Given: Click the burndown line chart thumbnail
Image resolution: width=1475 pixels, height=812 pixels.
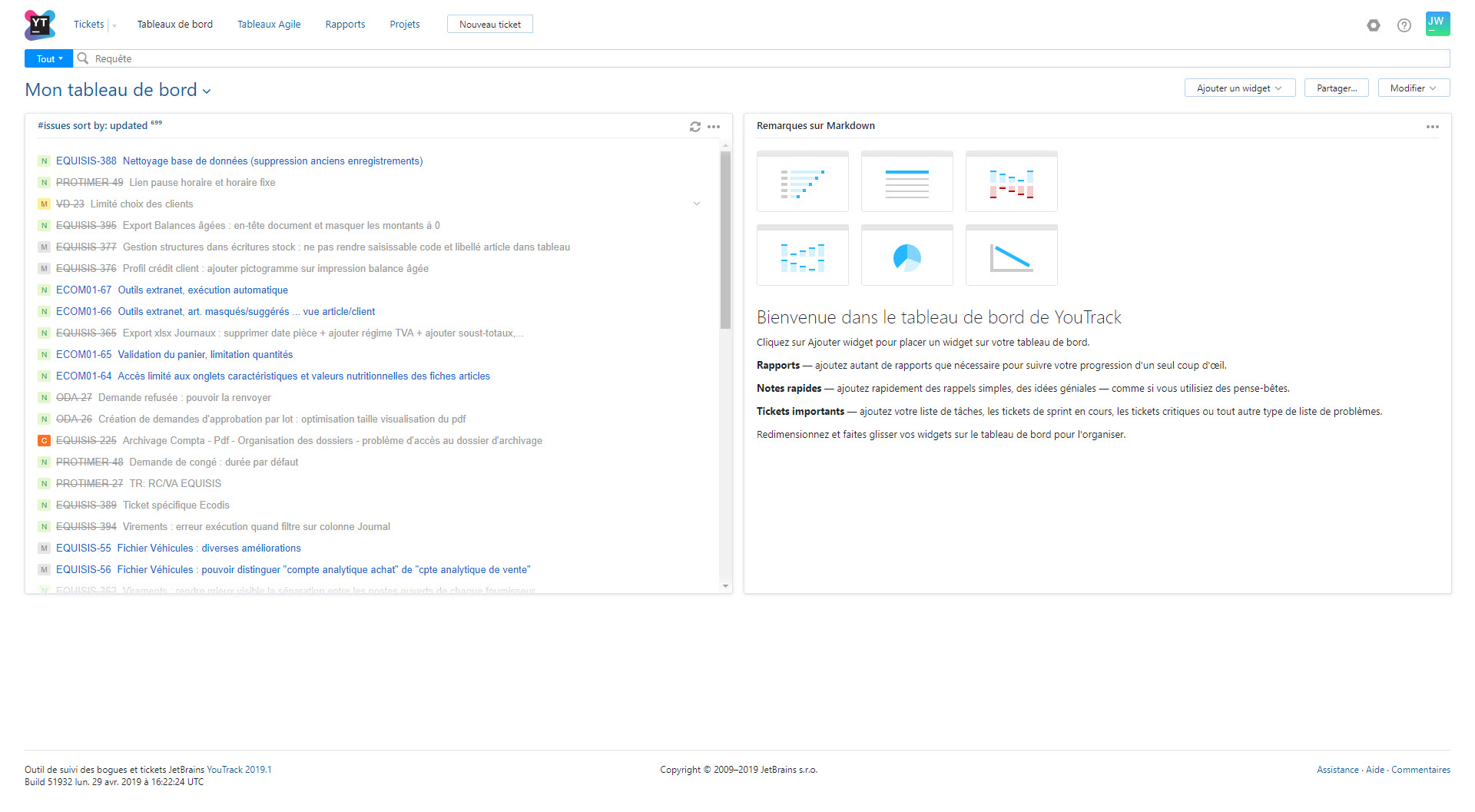Looking at the screenshot, I should [x=1012, y=257].
